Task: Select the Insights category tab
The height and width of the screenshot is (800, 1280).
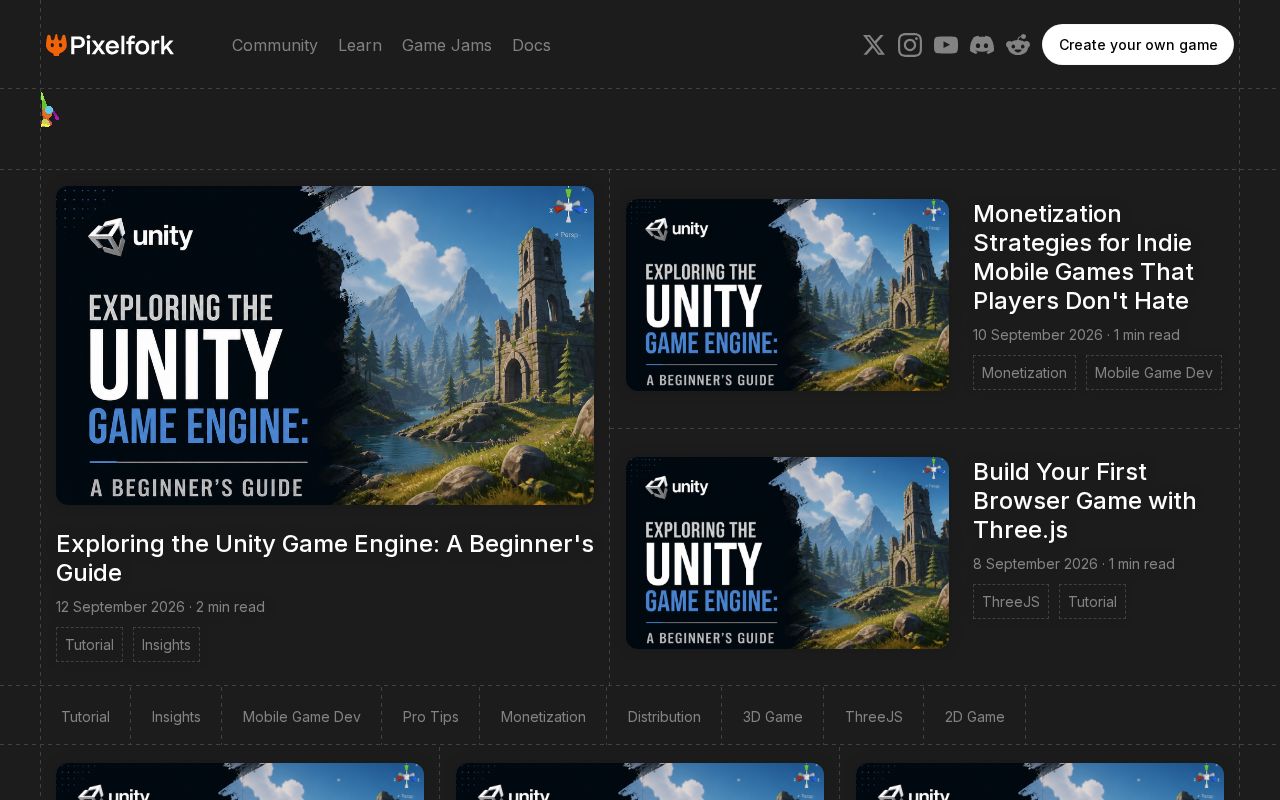Action: pos(176,716)
